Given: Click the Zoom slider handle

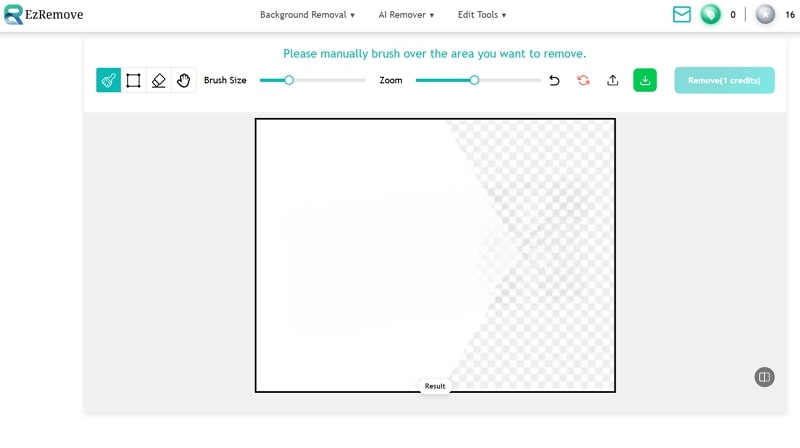Looking at the screenshot, I should (x=474, y=80).
